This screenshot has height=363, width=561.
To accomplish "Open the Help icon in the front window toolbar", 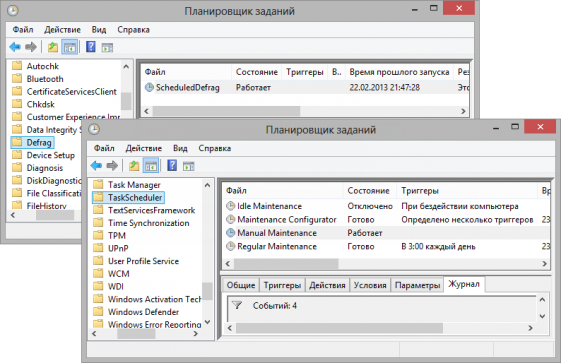I will coord(172,165).
